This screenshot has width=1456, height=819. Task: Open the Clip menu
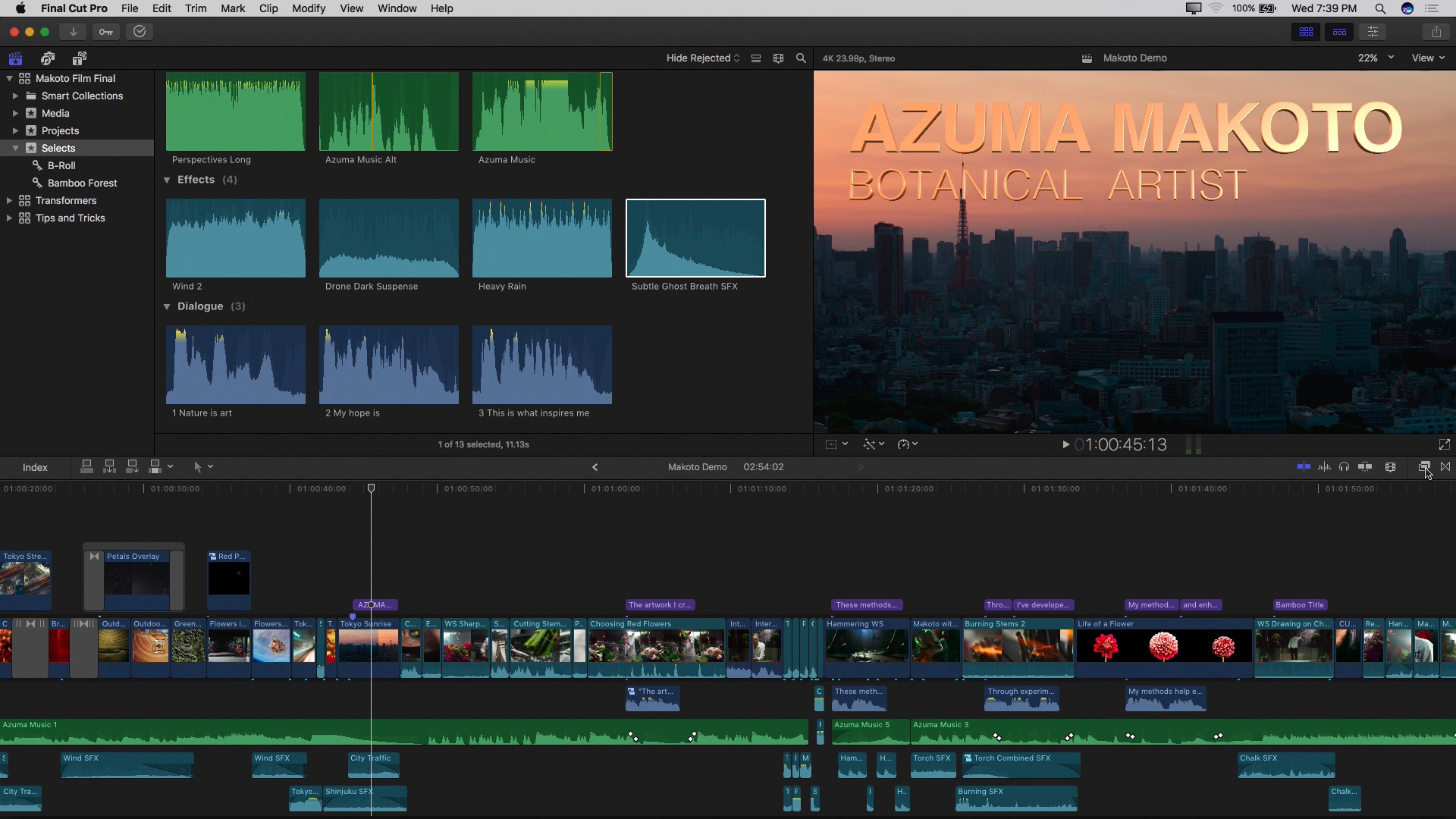(268, 8)
